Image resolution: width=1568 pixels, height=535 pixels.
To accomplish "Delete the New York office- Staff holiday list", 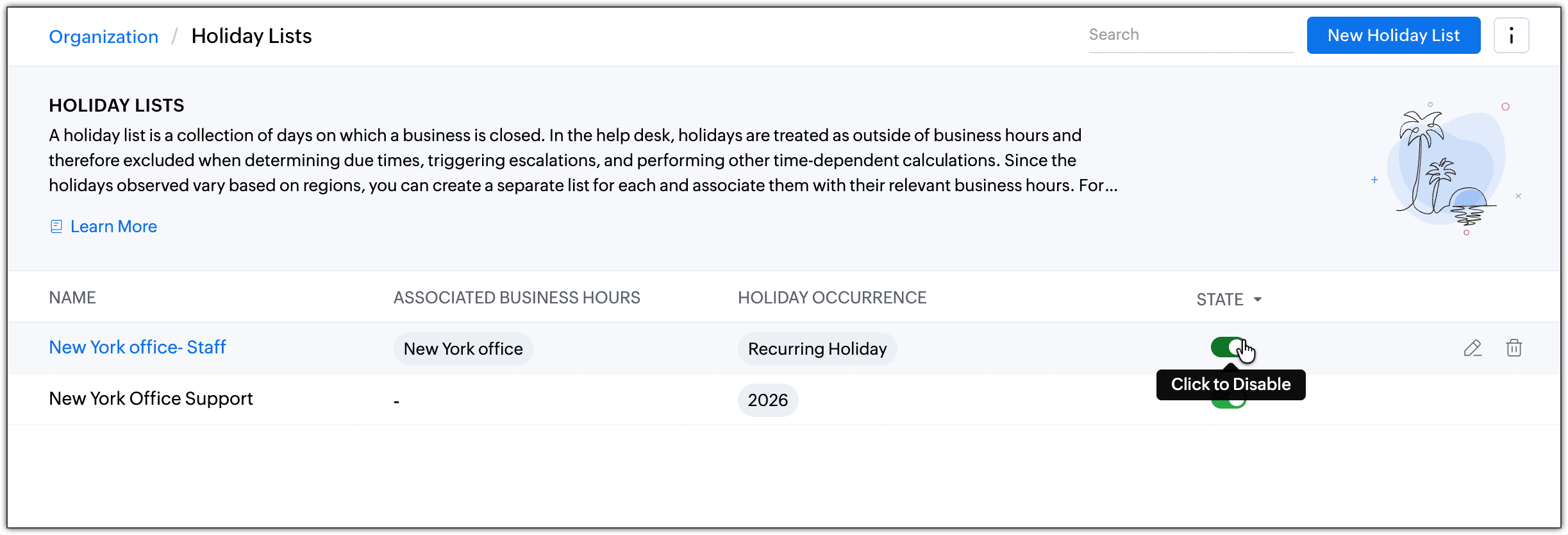I will (x=1514, y=348).
